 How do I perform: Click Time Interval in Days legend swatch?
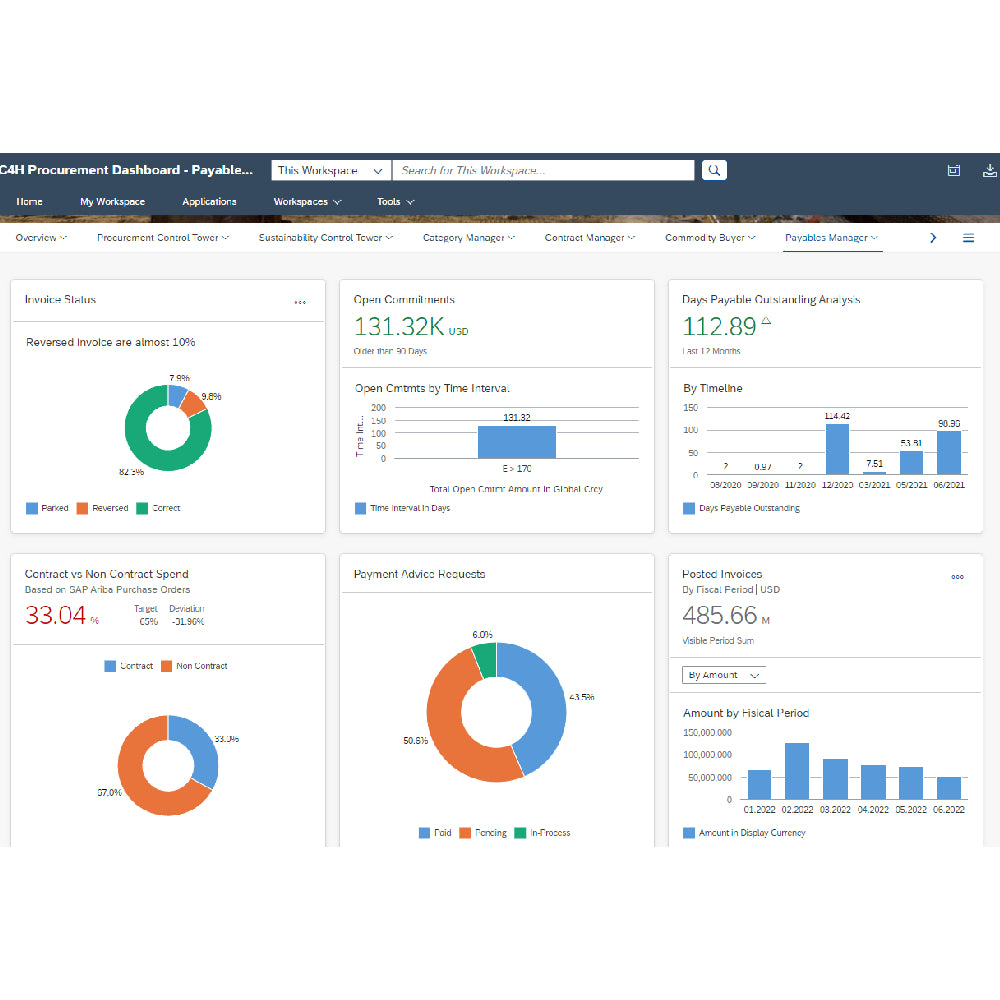[360, 508]
